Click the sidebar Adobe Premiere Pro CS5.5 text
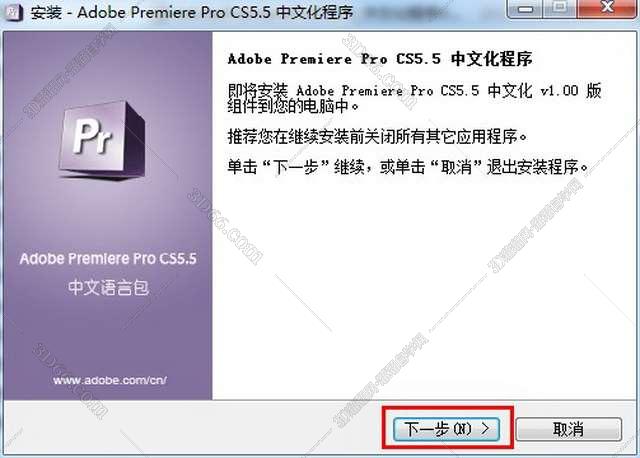The height and width of the screenshot is (458, 640). [108, 259]
